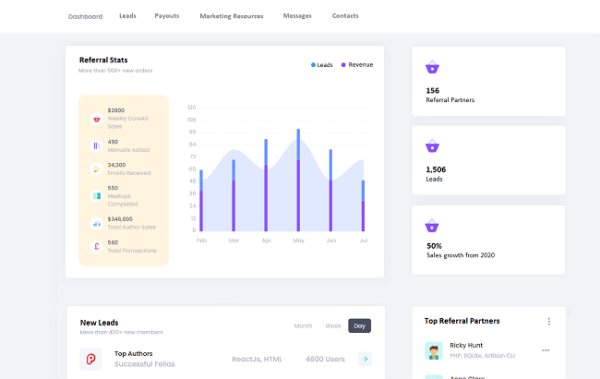
Task: Click the Total Transactions pound icon
Action: 96,247
